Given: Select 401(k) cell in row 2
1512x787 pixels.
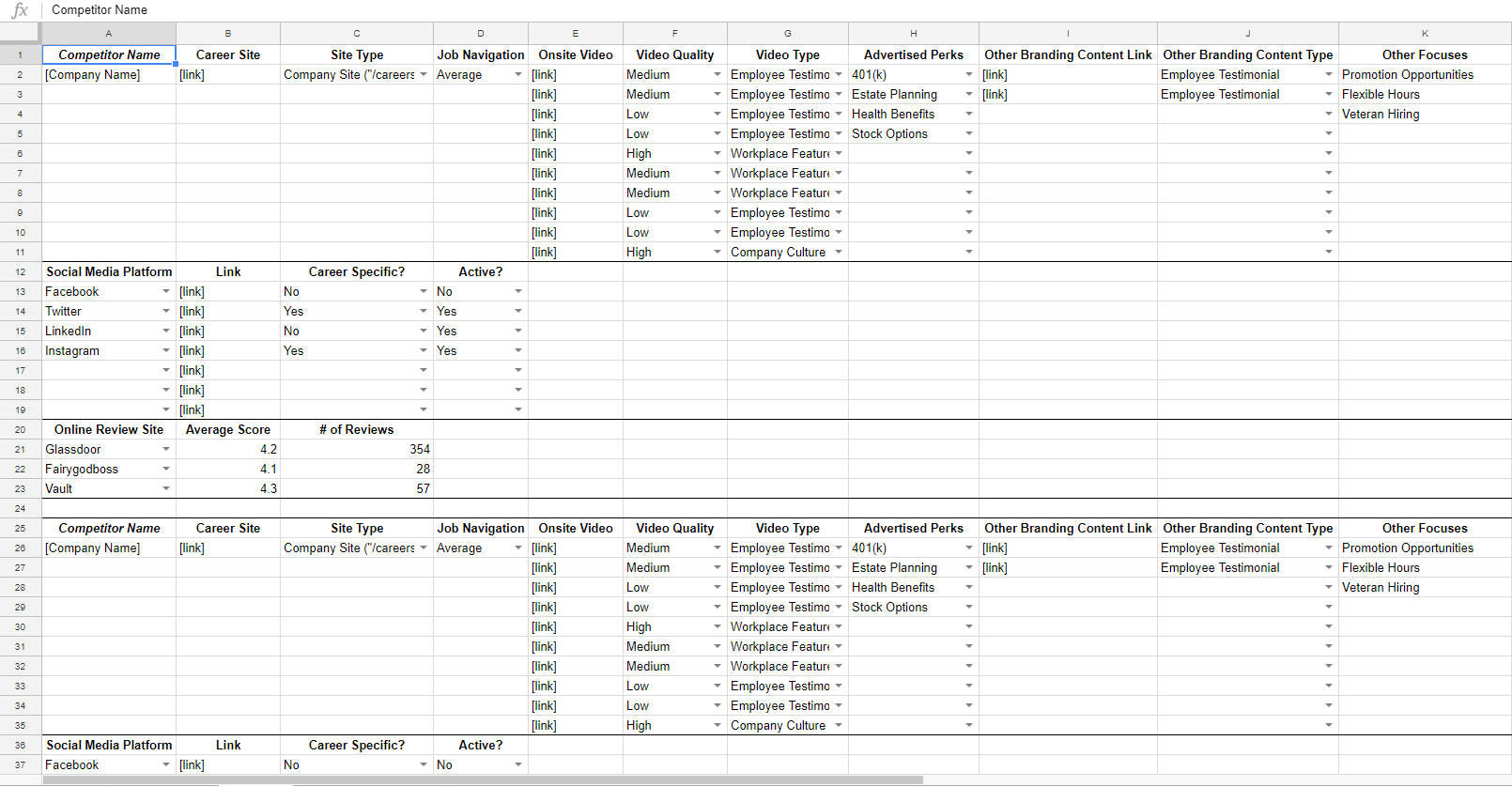Looking at the screenshot, I should point(914,74).
